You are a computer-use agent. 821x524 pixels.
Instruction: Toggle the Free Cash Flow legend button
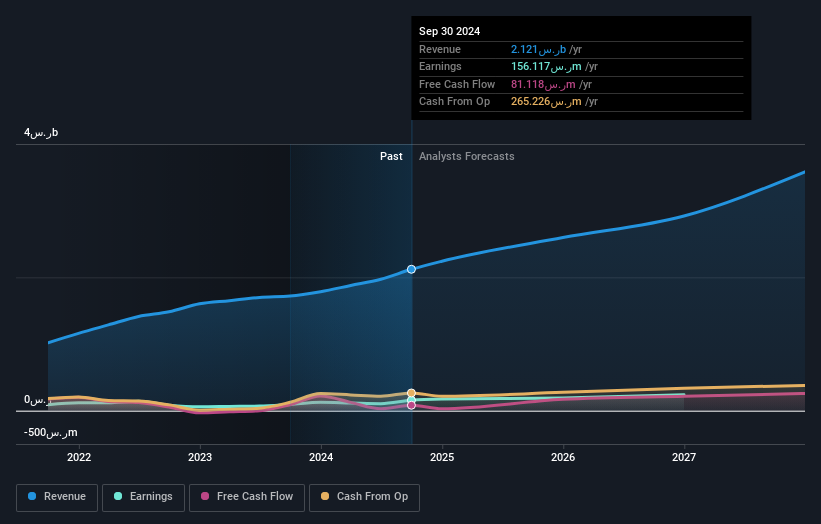[x=247, y=497]
